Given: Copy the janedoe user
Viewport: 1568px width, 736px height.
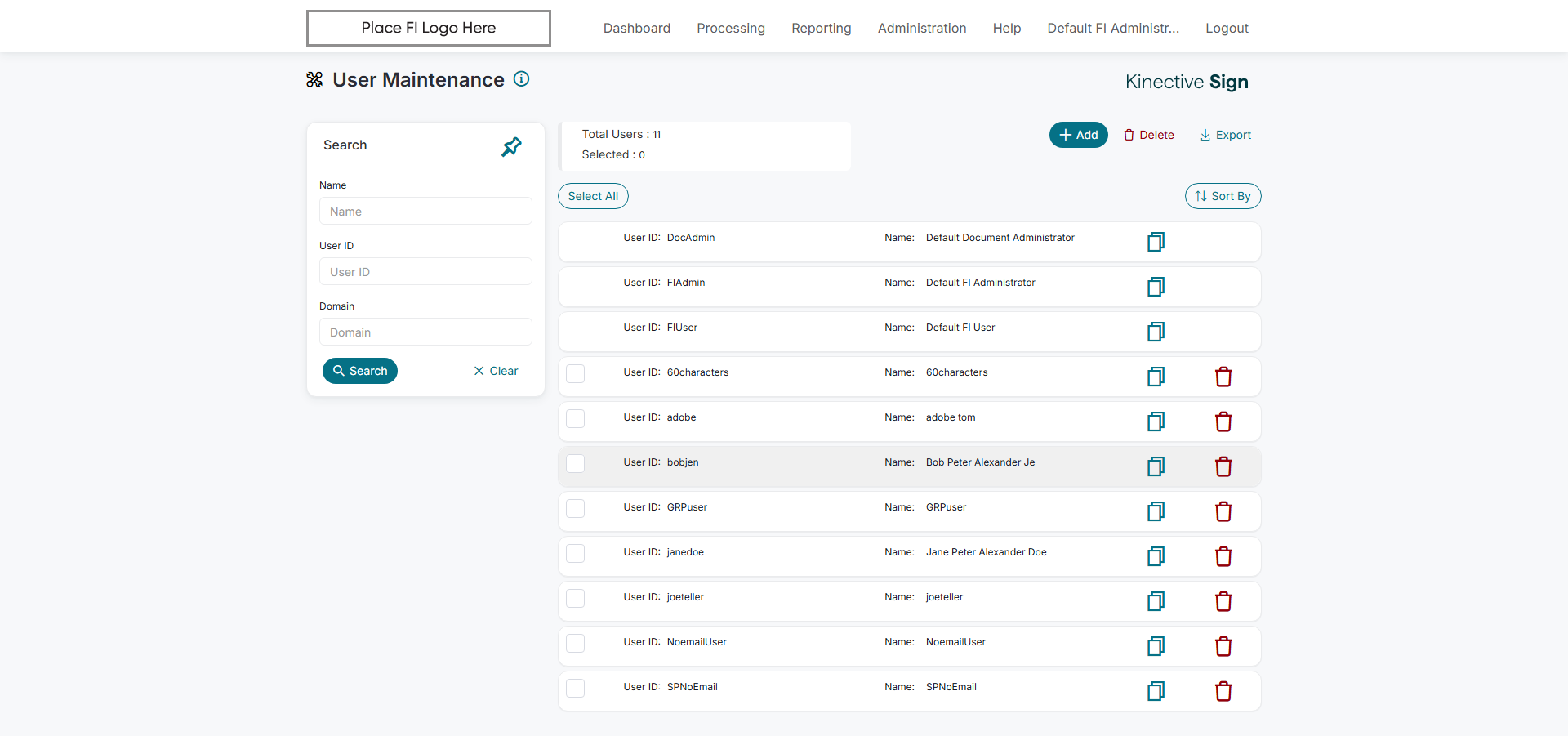Looking at the screenshot, I should coord(1156,556).
